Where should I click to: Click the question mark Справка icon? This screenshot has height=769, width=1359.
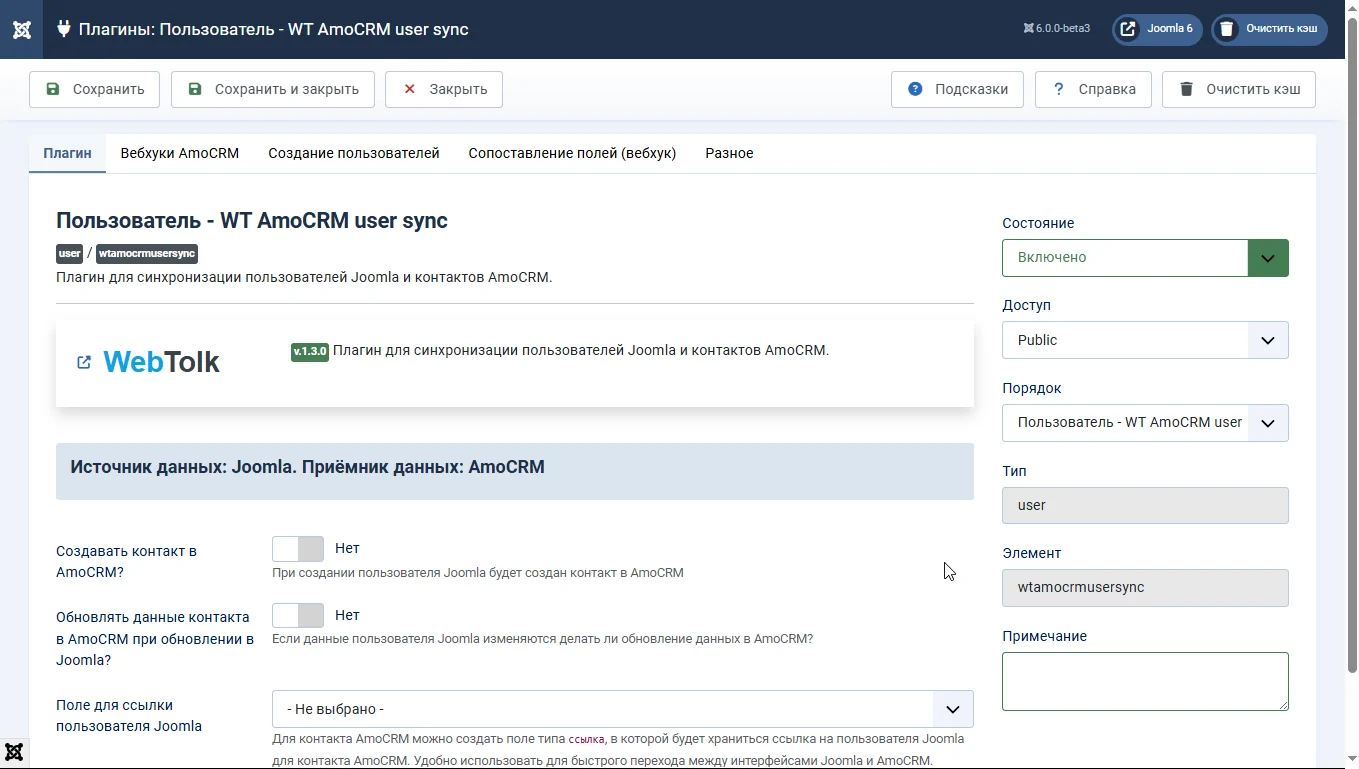1058,89
